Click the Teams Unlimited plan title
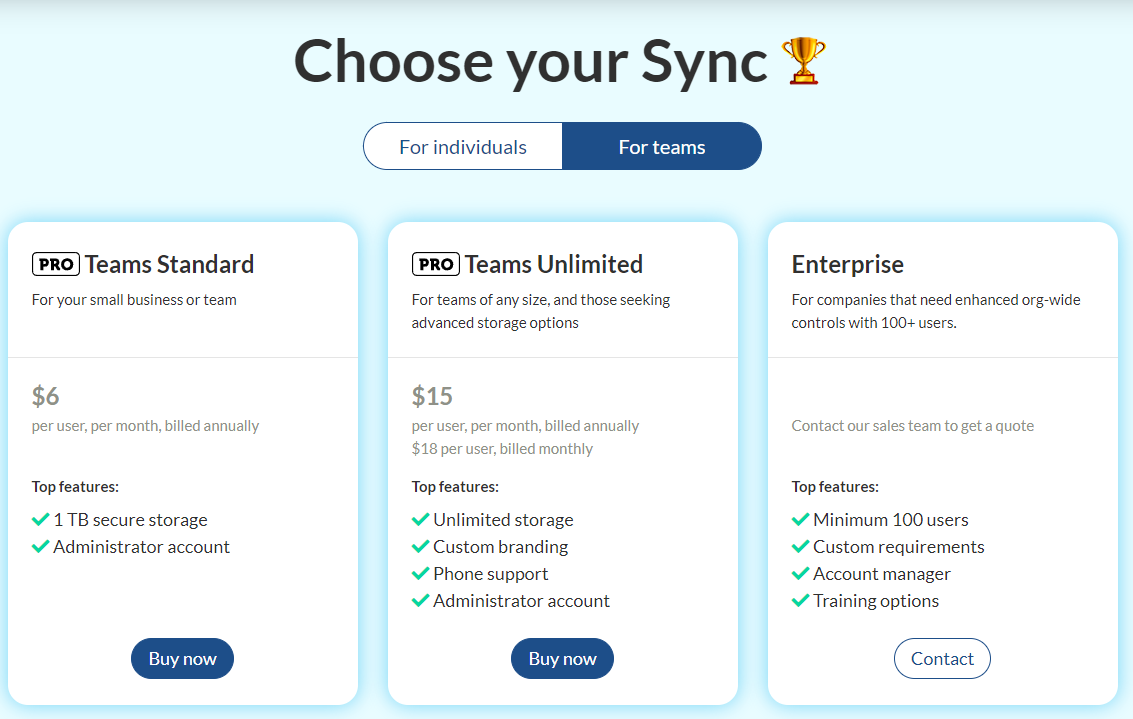The height and width of the screenshot is (719, 1133). pos(553,264)
